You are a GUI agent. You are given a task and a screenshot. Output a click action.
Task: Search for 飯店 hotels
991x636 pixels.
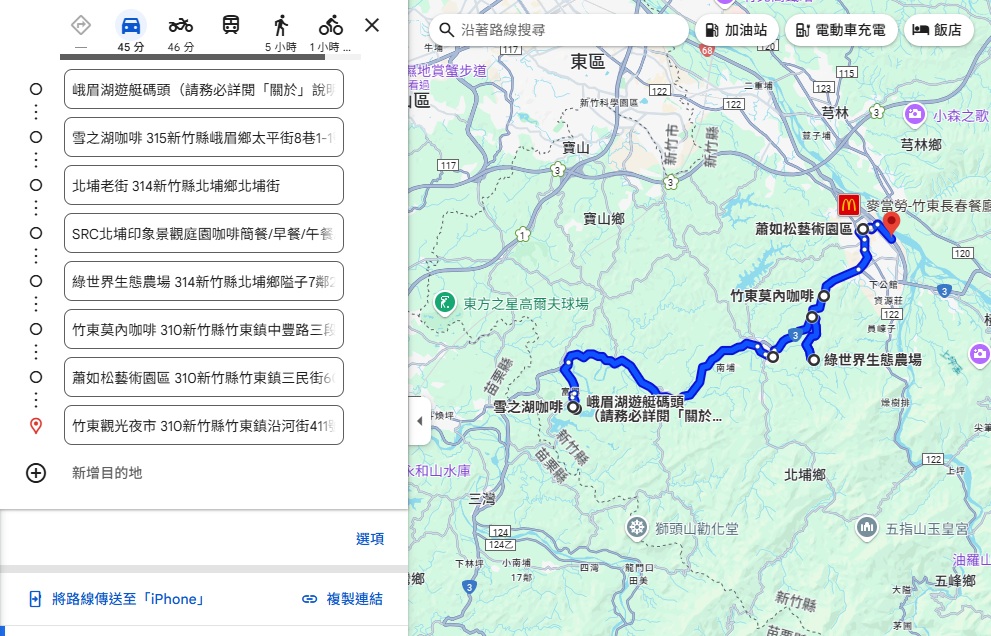click(938, 30)
